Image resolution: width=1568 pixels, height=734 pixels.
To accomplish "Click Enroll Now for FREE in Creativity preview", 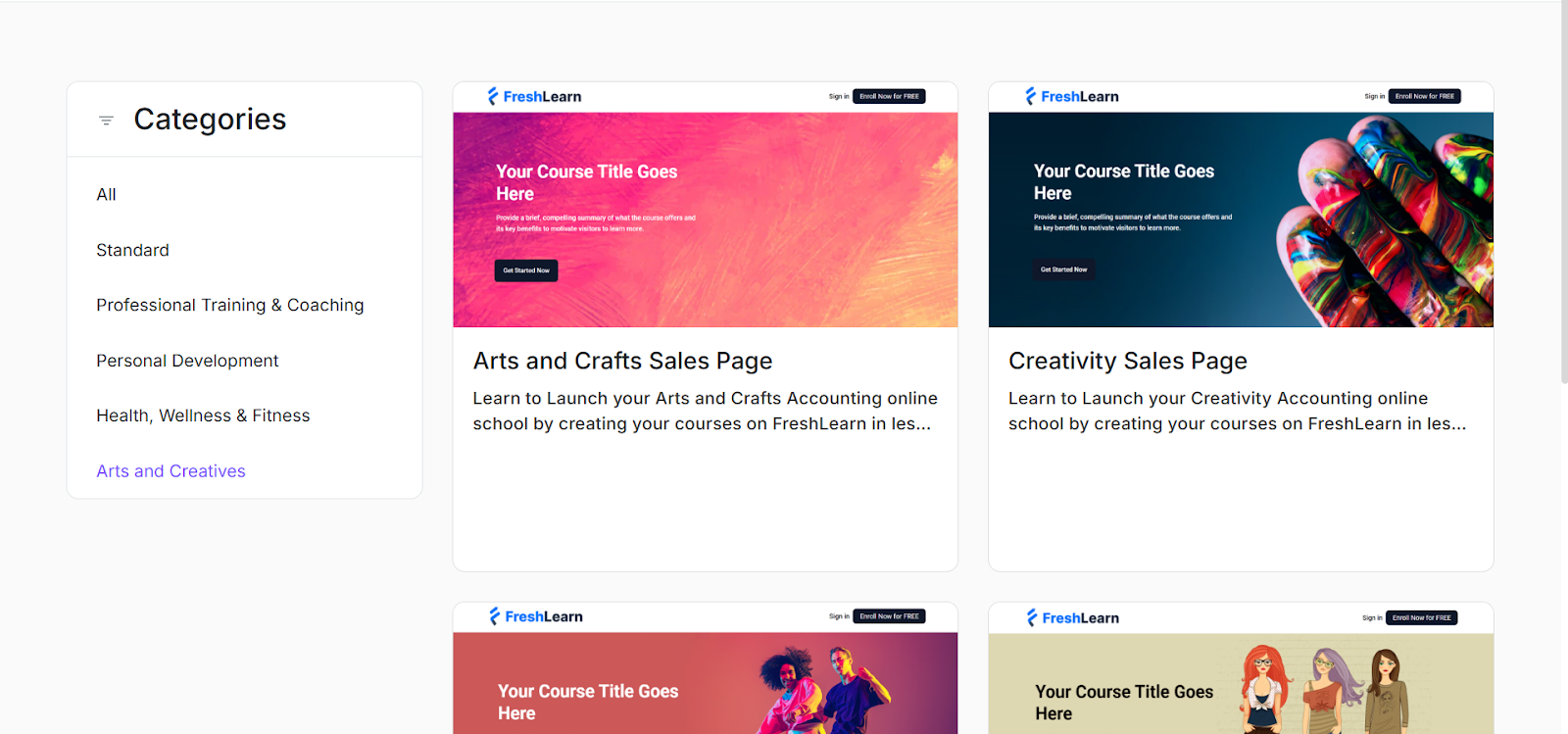I will (x=1424, y=96).
